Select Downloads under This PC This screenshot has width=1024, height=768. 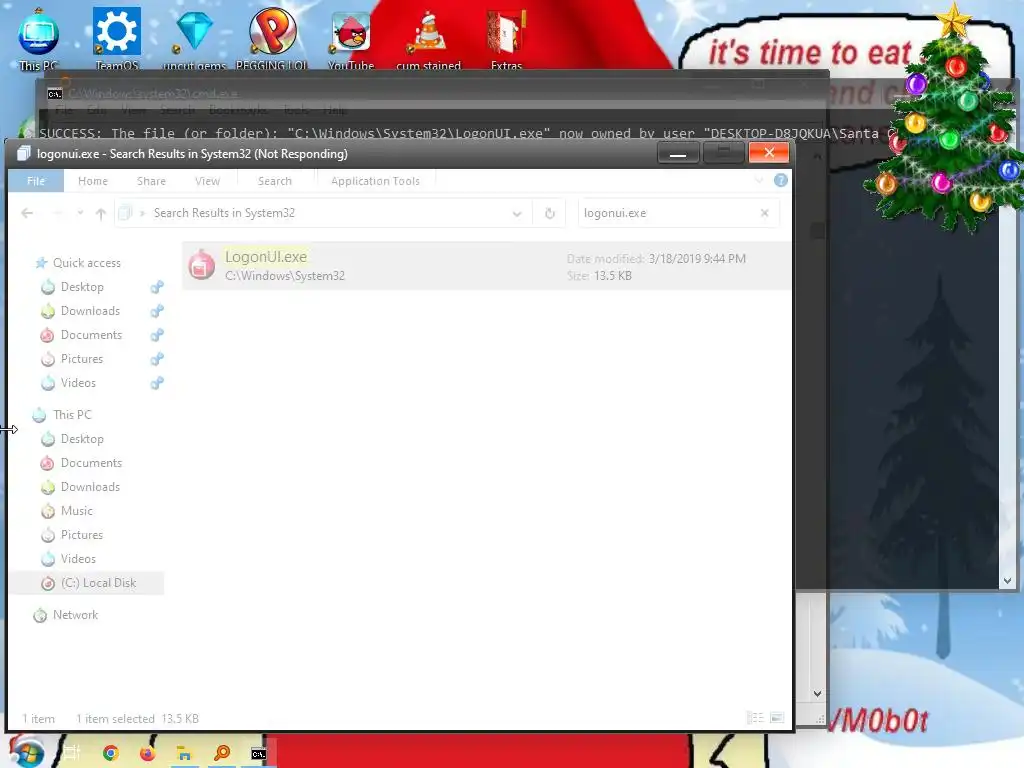tap(90, 487)
